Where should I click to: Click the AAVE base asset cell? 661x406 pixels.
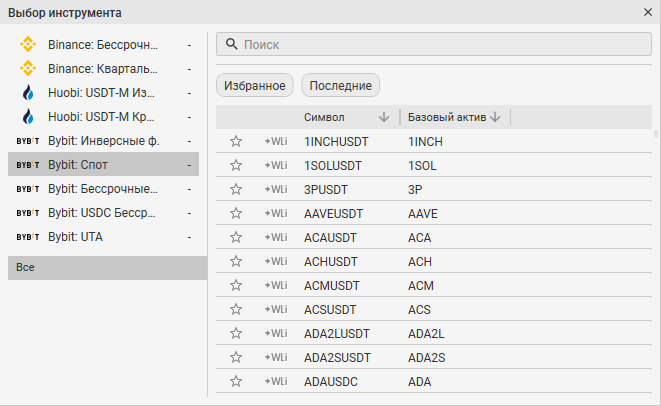coord(423,214)
